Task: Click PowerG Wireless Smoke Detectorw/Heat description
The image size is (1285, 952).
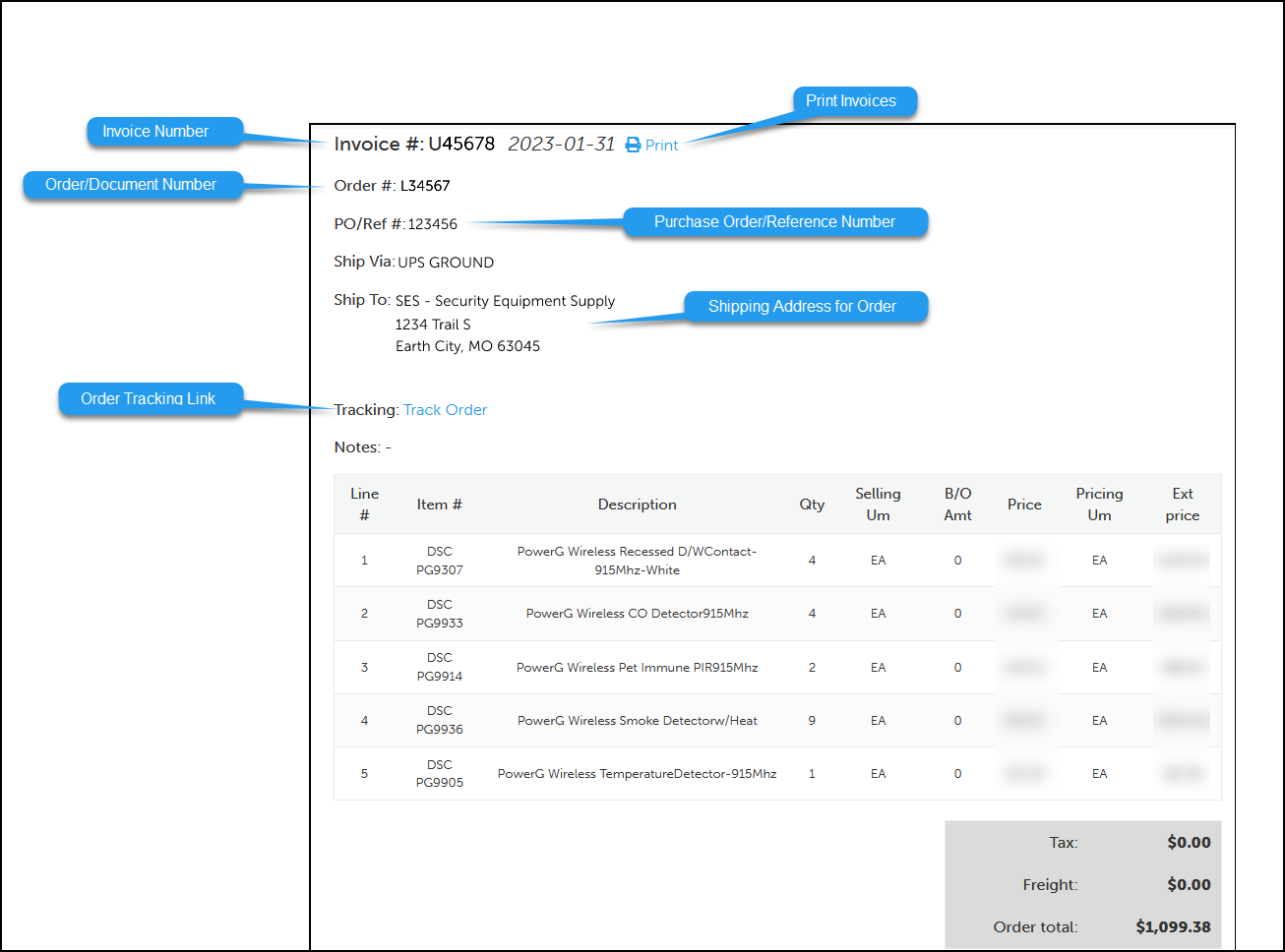Action: point(638,721)
